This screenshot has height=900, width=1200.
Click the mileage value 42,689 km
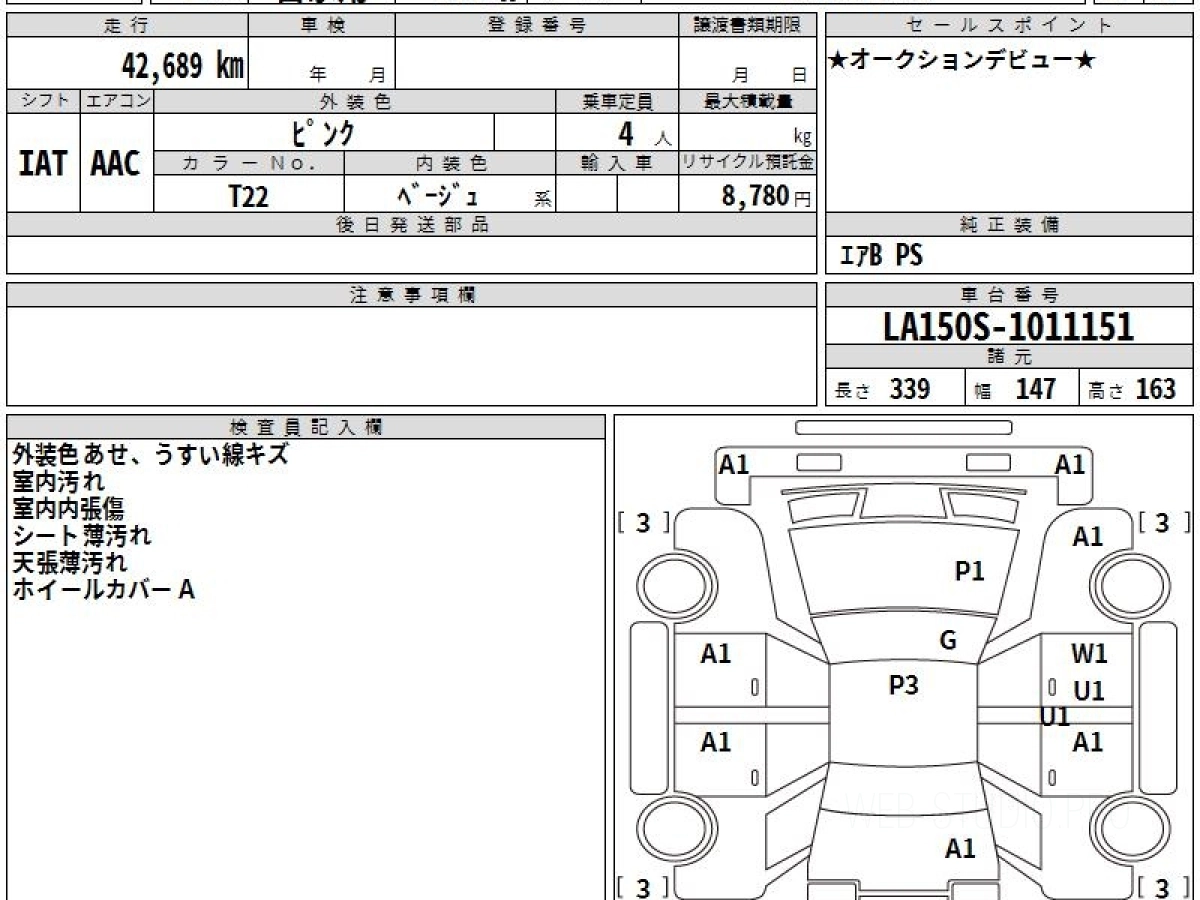[x=183, y=66]
